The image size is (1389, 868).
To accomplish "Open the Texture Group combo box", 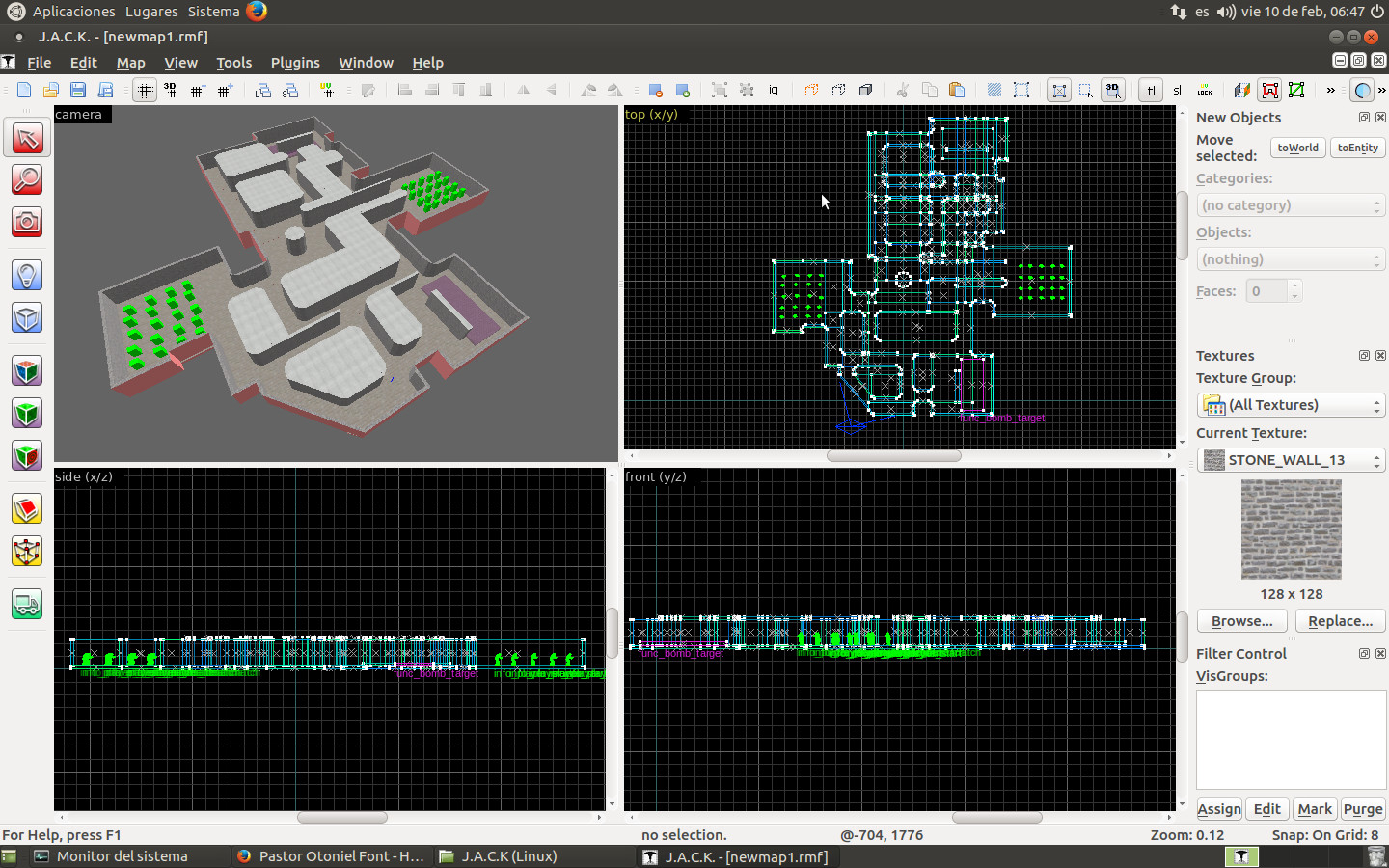I will click(1291, 404).
